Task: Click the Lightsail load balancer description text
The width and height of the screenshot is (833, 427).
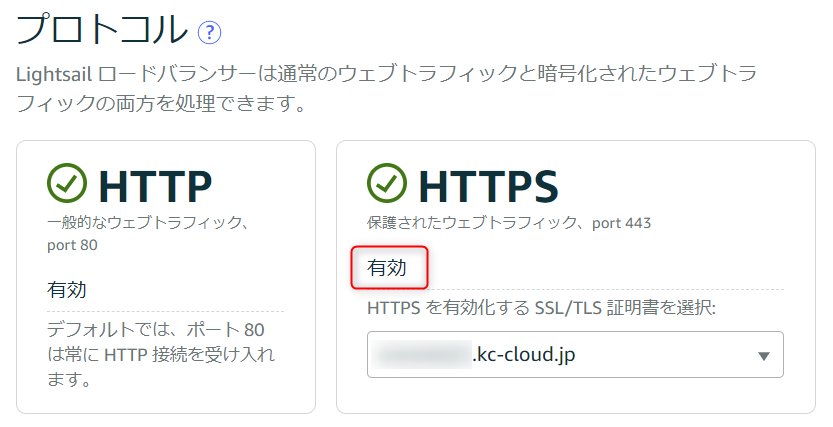Action: pyautogui.click(x=386, y=88)
